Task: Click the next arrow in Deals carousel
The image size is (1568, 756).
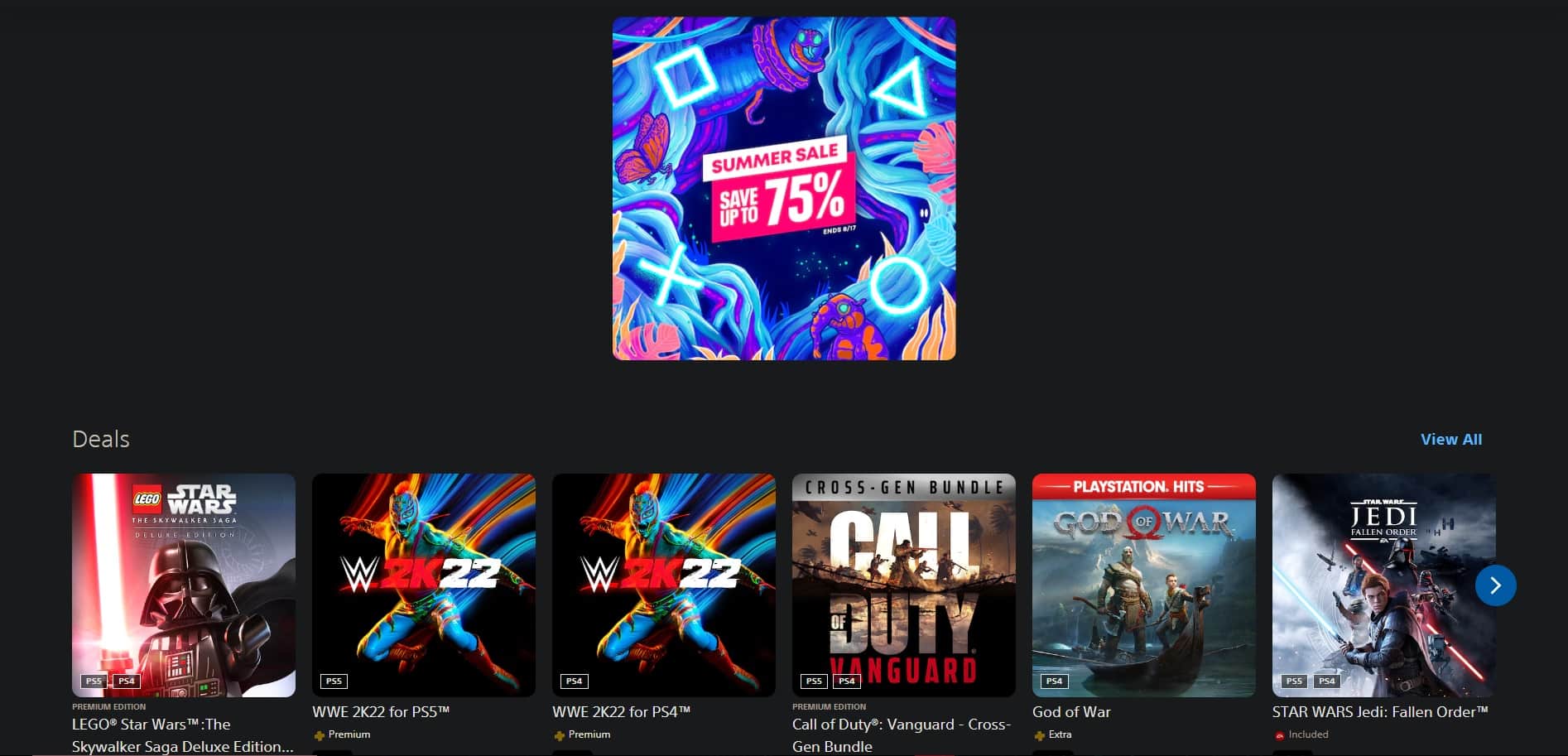Action: (x=1495, y=585)
